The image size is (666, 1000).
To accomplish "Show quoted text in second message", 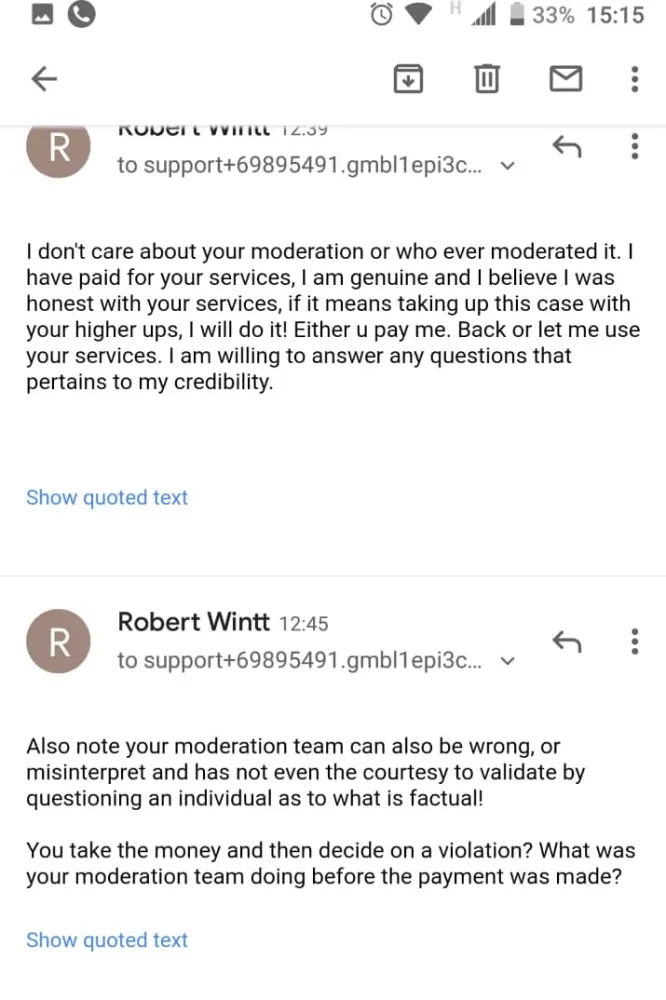I will click(x=106, y=940).
